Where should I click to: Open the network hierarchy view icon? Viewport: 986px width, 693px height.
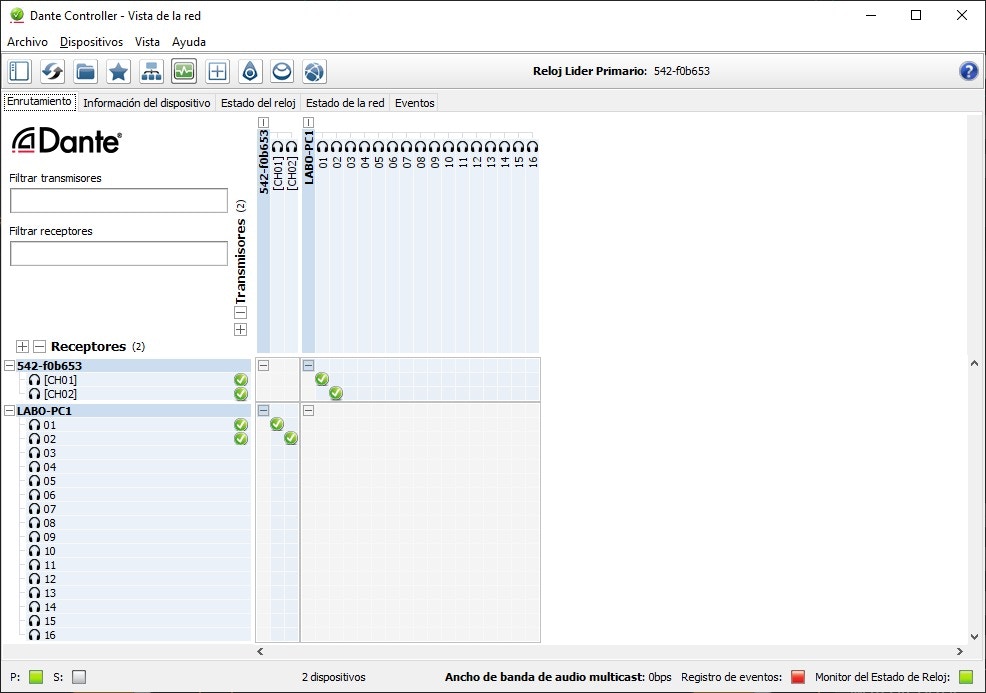[x=151, y=72]
